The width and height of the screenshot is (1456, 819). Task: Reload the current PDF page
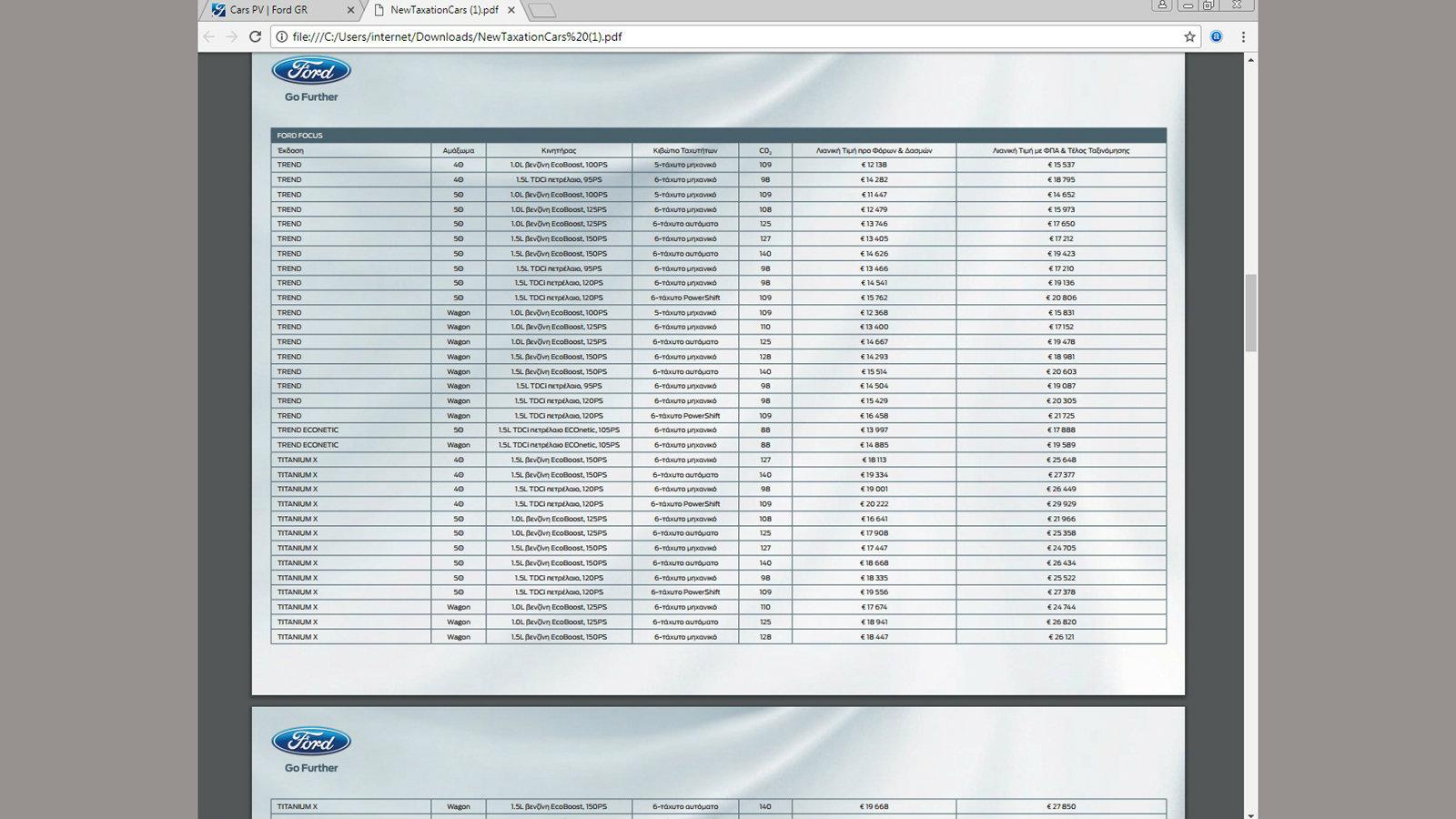click(x=256, y=36)
